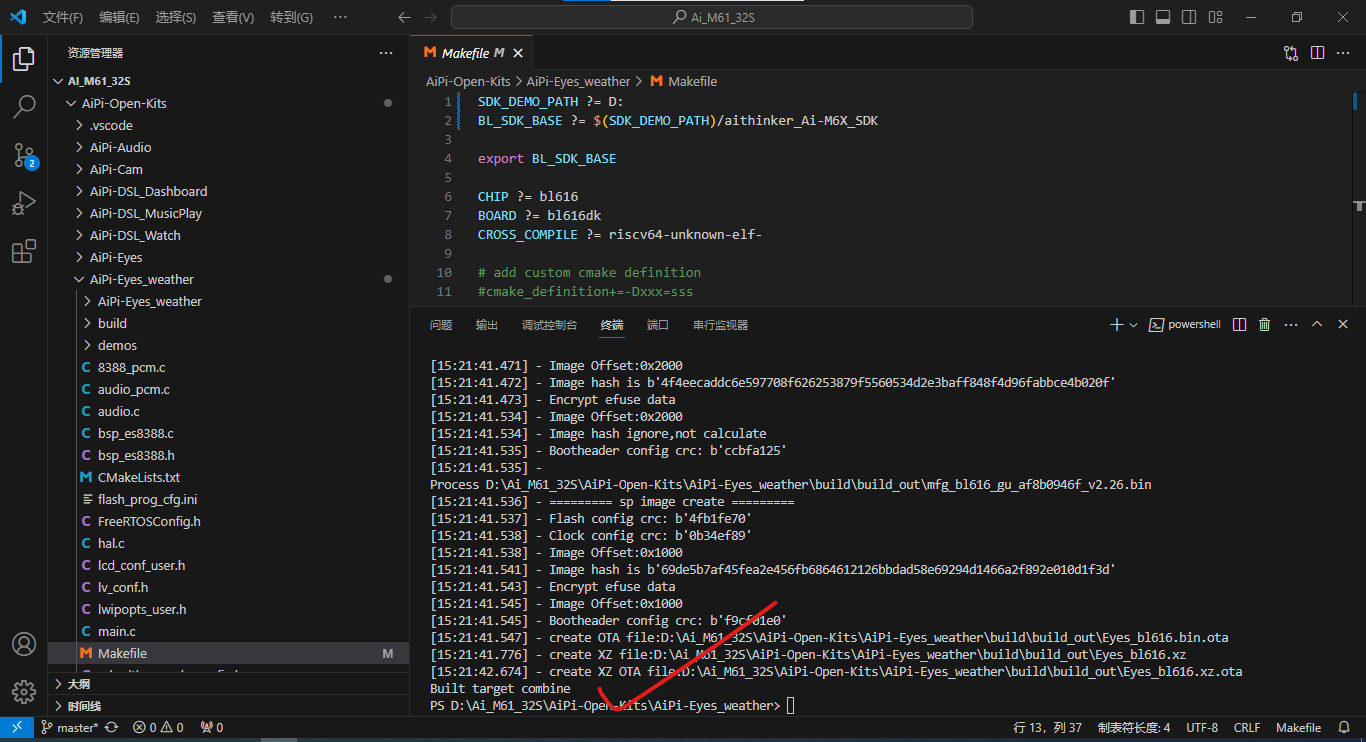Image resolution: width=1366 pixels, height=742 pixels.
Task: Switch to the 输出 output tab
Action: (x=487, y=325)
